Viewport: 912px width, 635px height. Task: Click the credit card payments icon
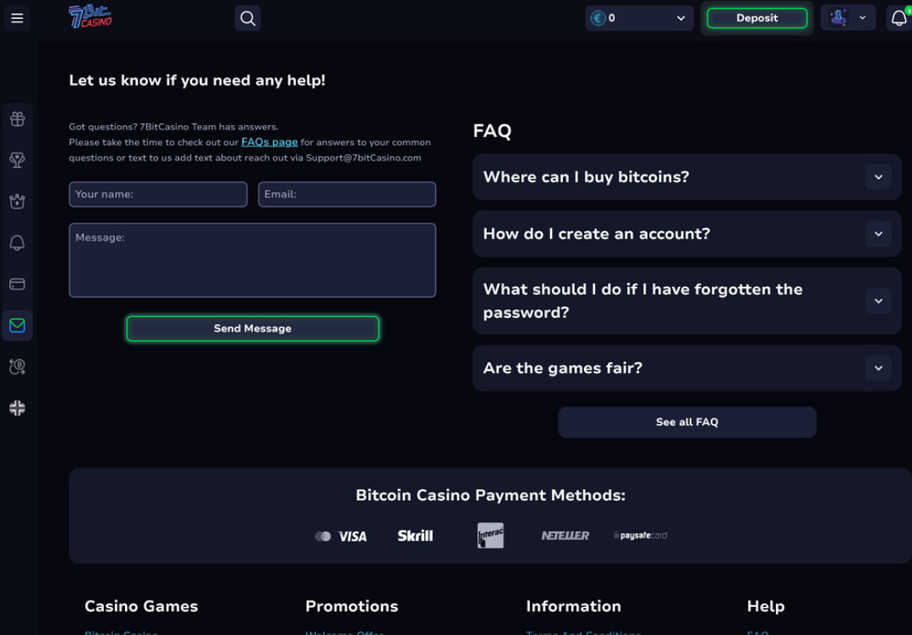[x=17, y=284]
